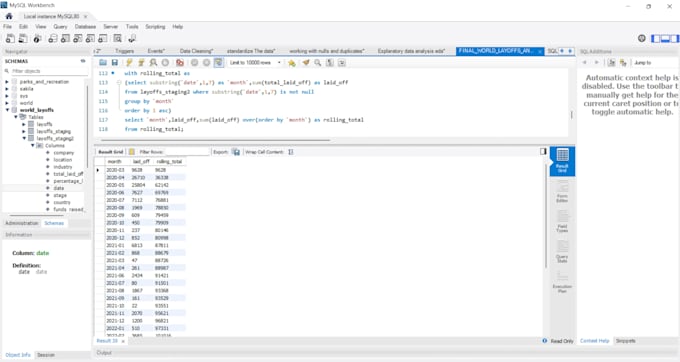Expand the layoffs_staging table
This screenshot has width=680, height=362.
[x=24, y=131]
